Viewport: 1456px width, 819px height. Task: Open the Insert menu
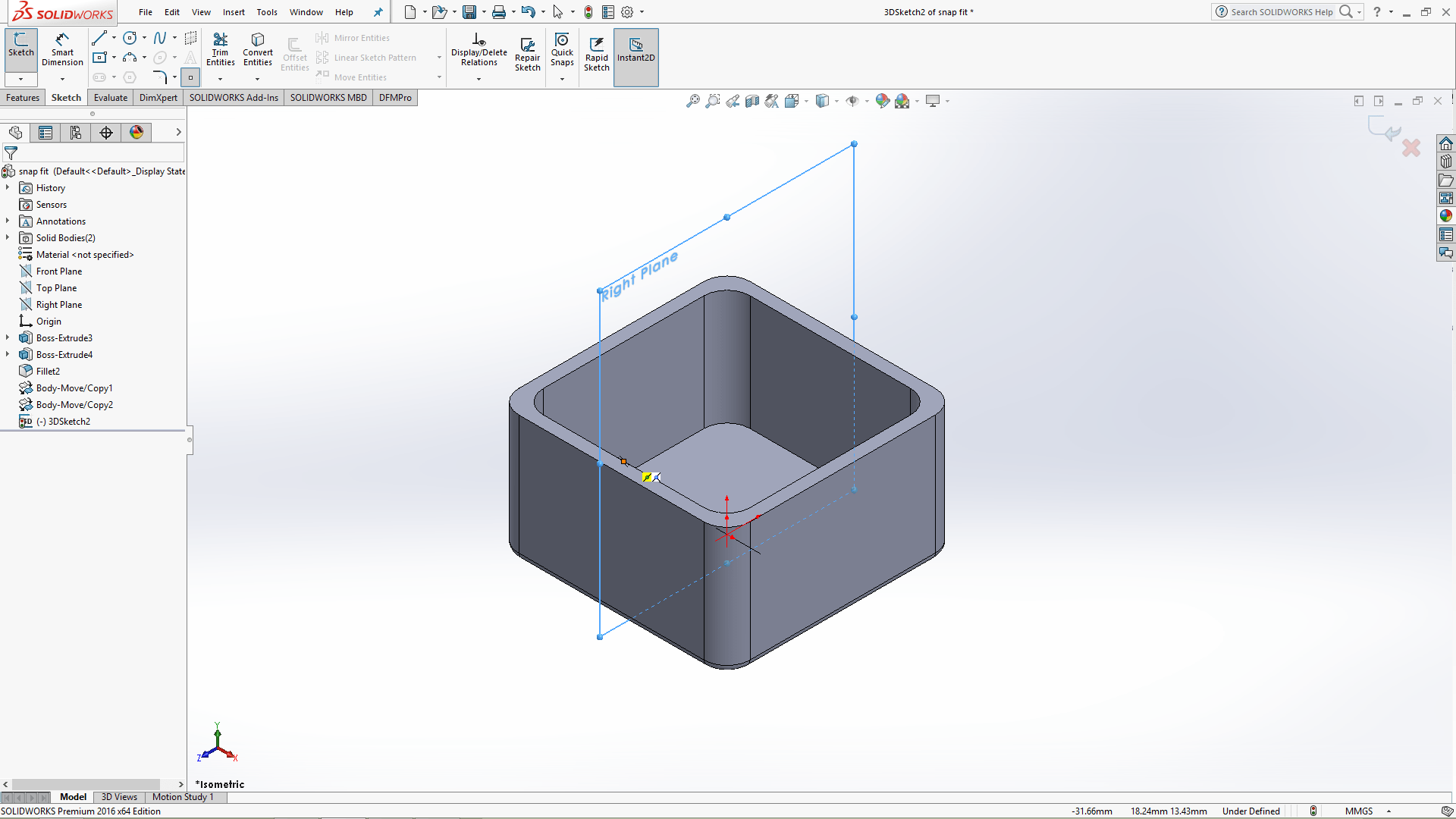point(234,12)
